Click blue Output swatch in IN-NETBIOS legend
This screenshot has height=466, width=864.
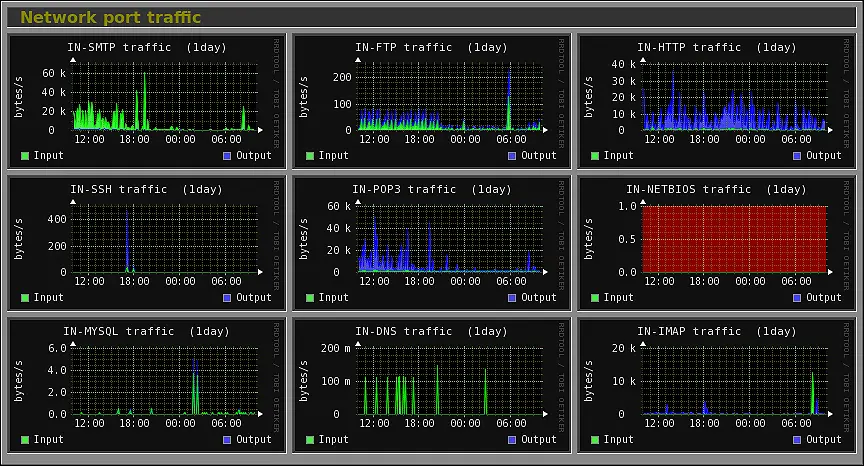pos(797,298)
